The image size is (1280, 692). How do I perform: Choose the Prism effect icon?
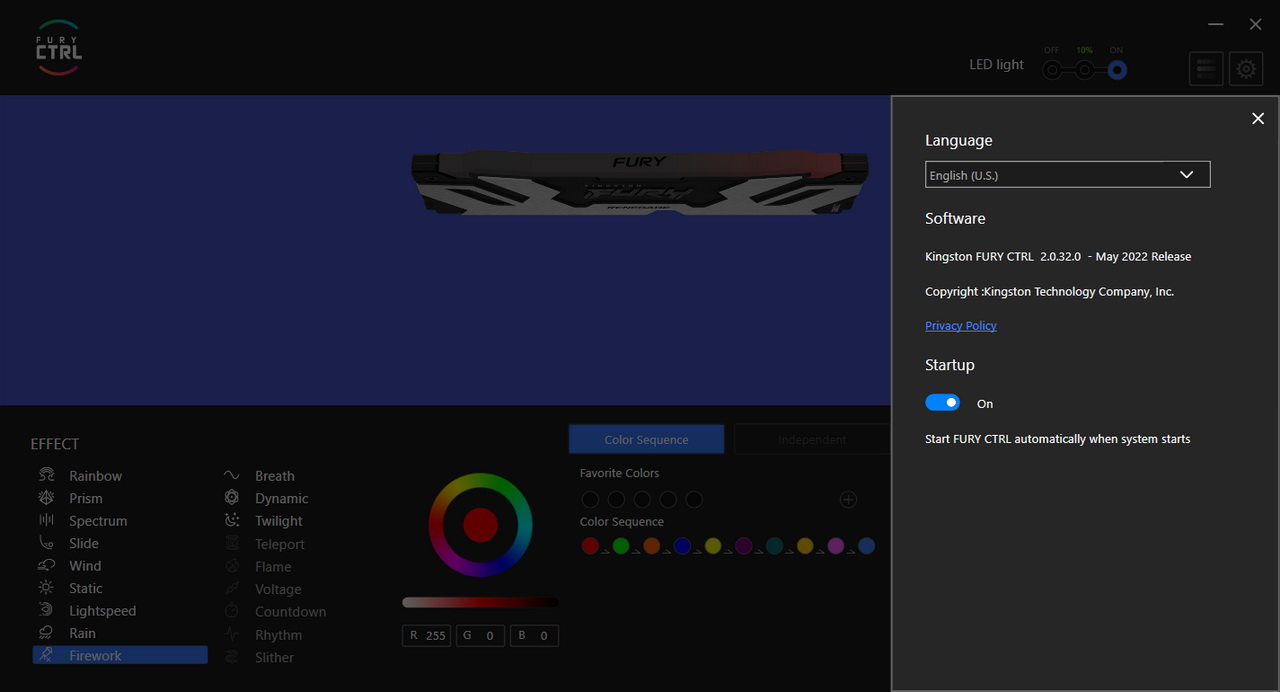pos(46,498)
